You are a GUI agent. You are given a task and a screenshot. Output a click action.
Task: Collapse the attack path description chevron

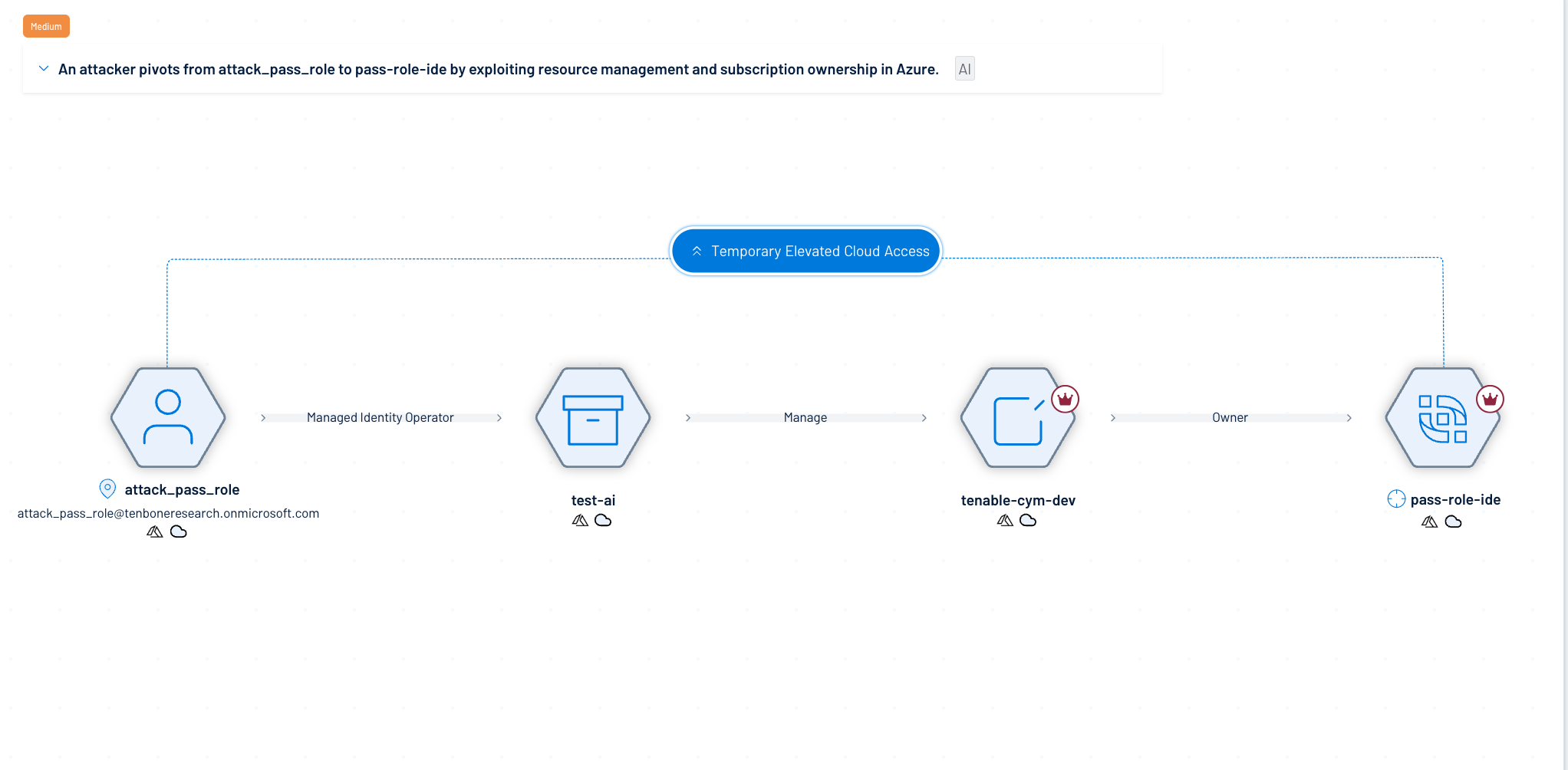(44, 69)
